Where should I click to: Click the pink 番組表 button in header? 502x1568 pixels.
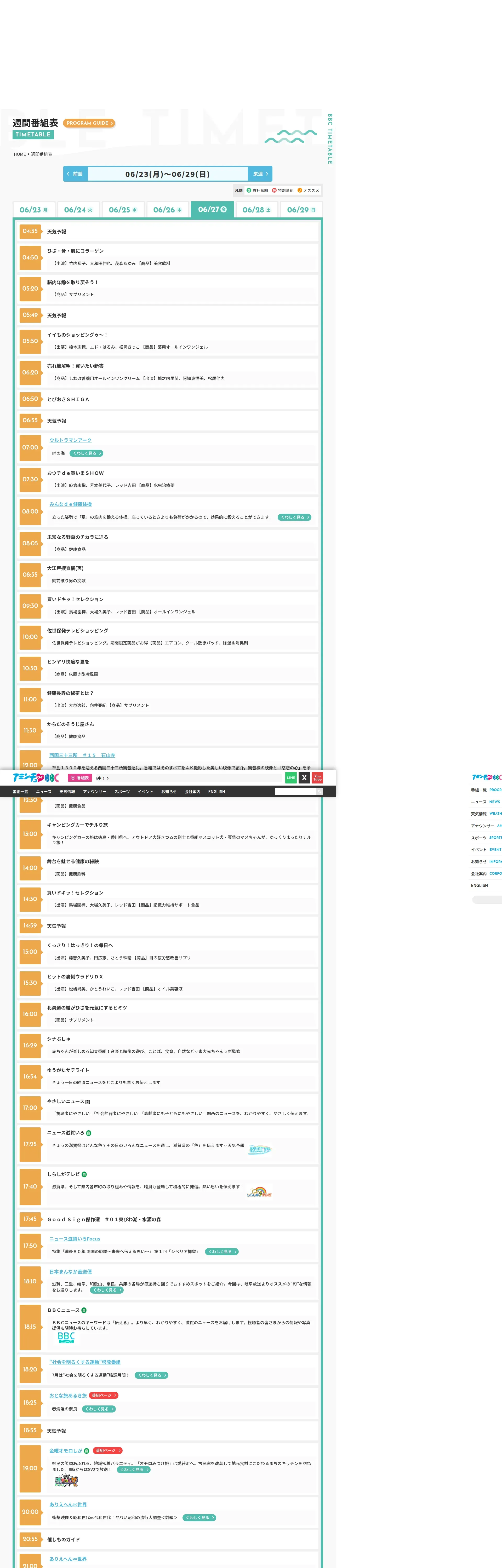click(80, 778)
